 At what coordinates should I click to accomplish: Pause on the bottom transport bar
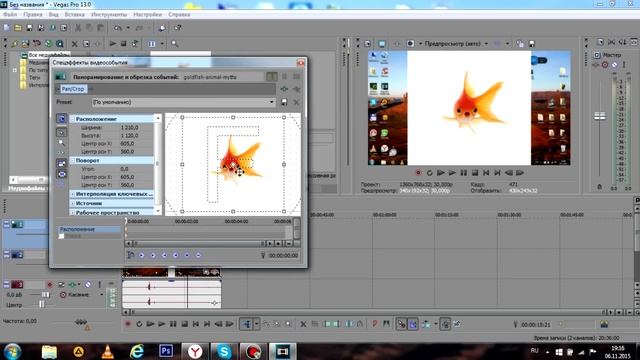(x=173, y=324)
